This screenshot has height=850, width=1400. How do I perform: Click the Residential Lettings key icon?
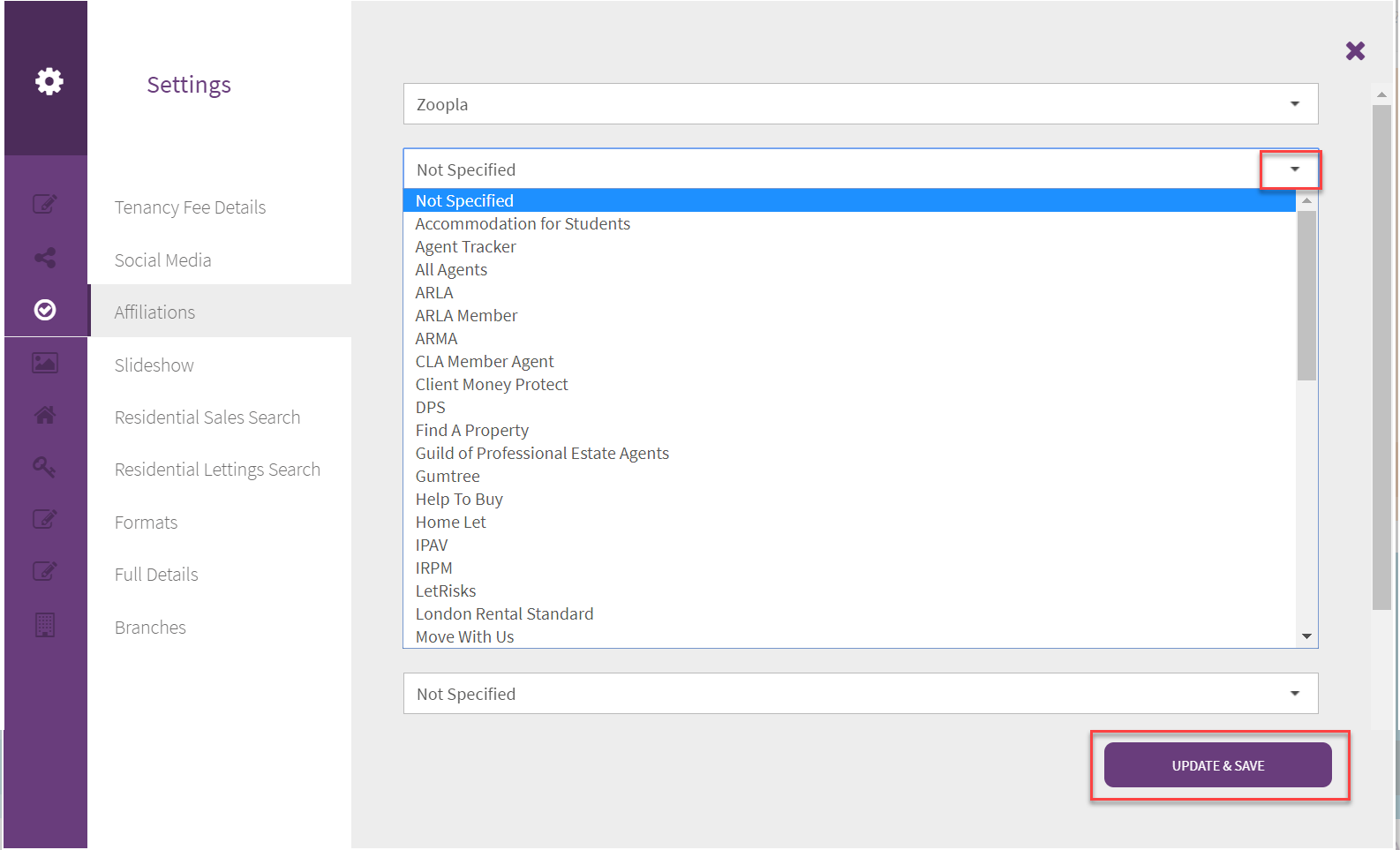pyautogui.click(x=45, y=467)
